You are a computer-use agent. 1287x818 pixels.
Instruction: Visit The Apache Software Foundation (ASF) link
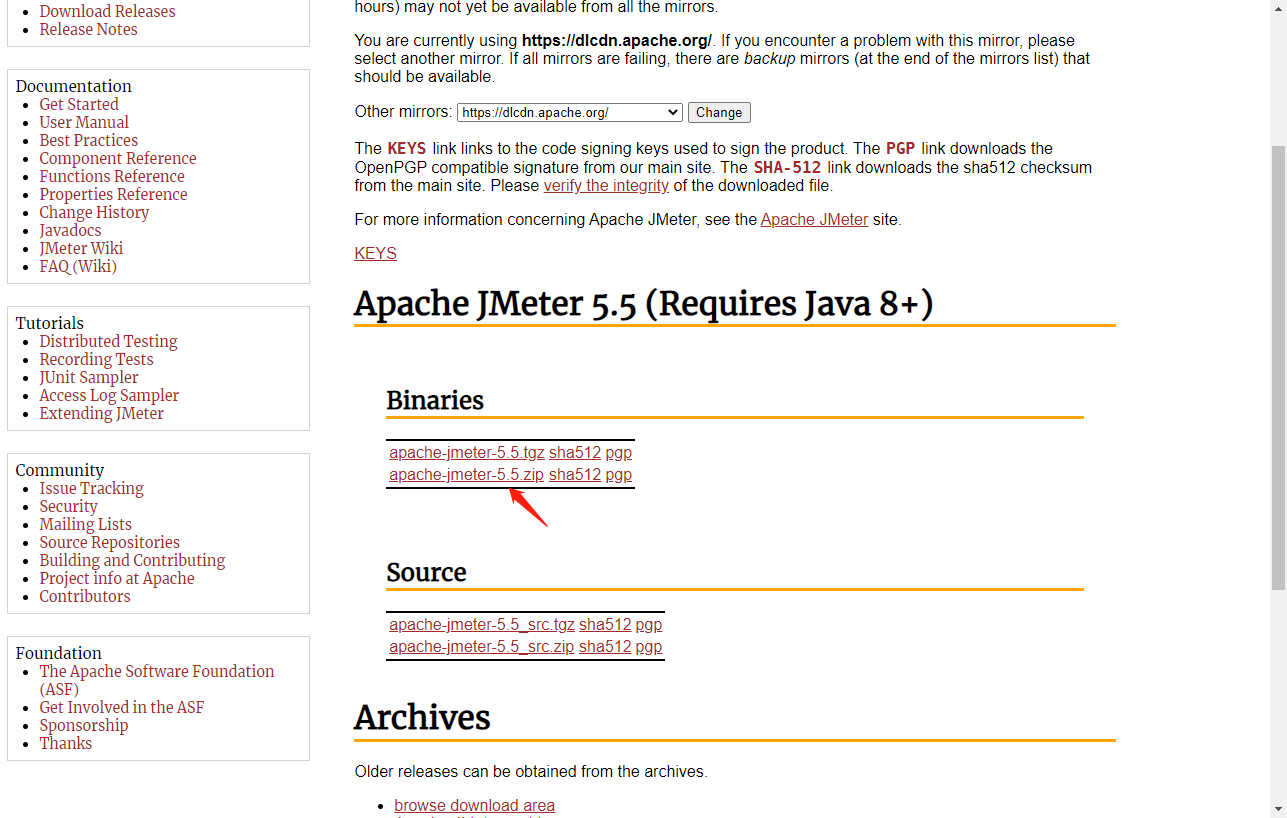[156, 680]
